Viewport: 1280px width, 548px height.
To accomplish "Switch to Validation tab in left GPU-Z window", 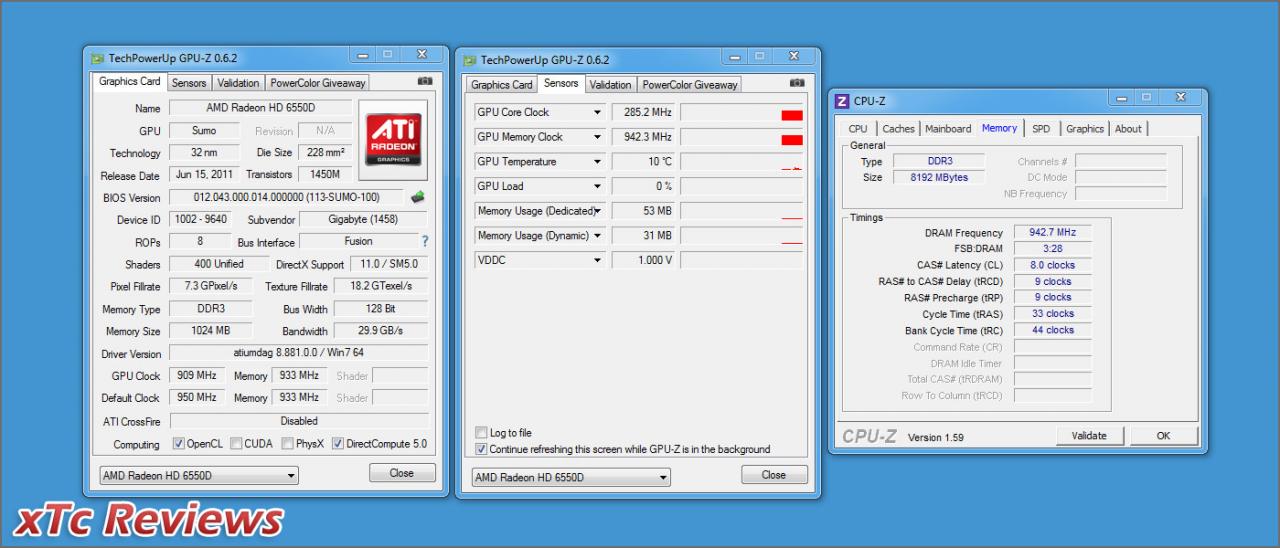I will tap(238, 83).
